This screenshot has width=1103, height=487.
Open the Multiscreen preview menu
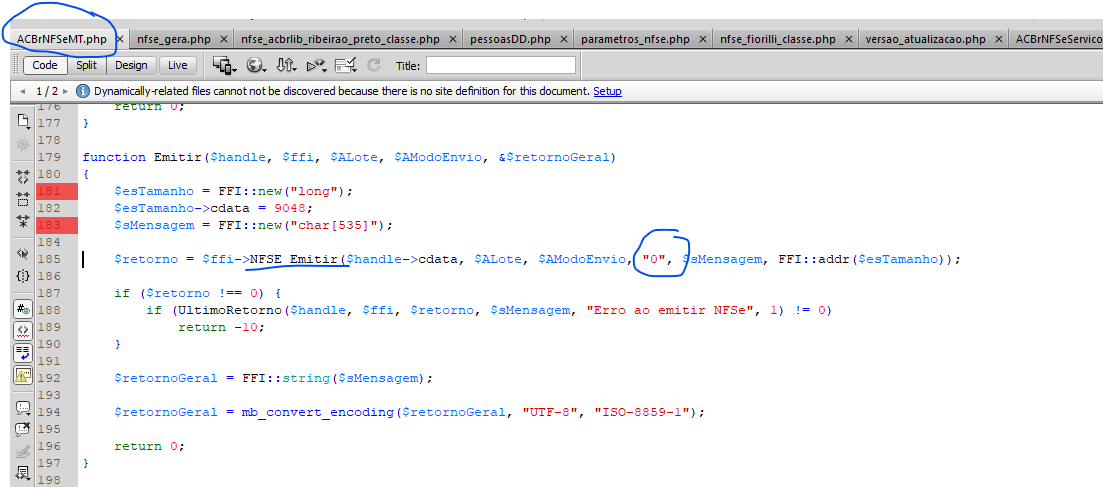(x=223, y=65)
